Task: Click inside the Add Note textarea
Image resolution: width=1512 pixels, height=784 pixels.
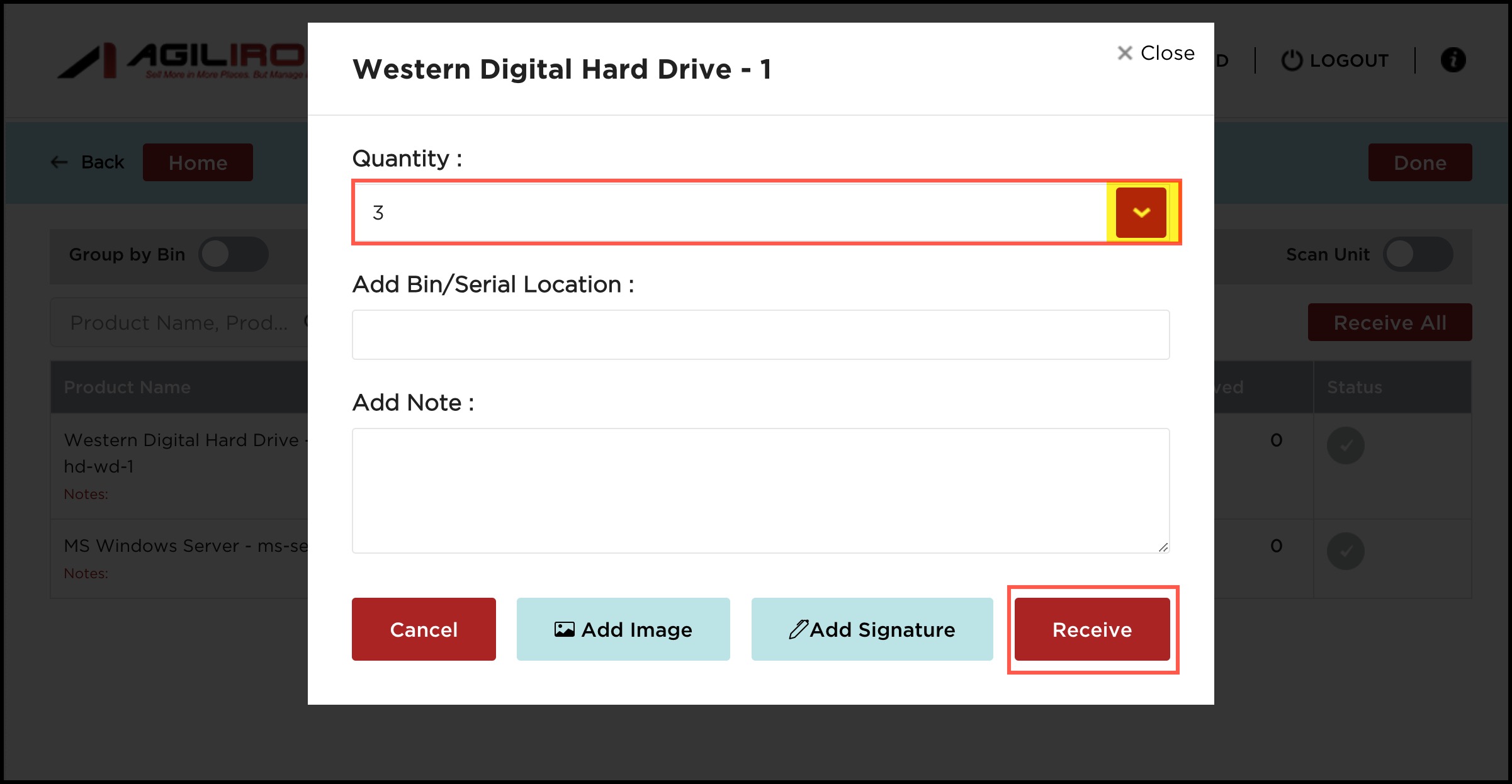Action: tap(760, 491)
